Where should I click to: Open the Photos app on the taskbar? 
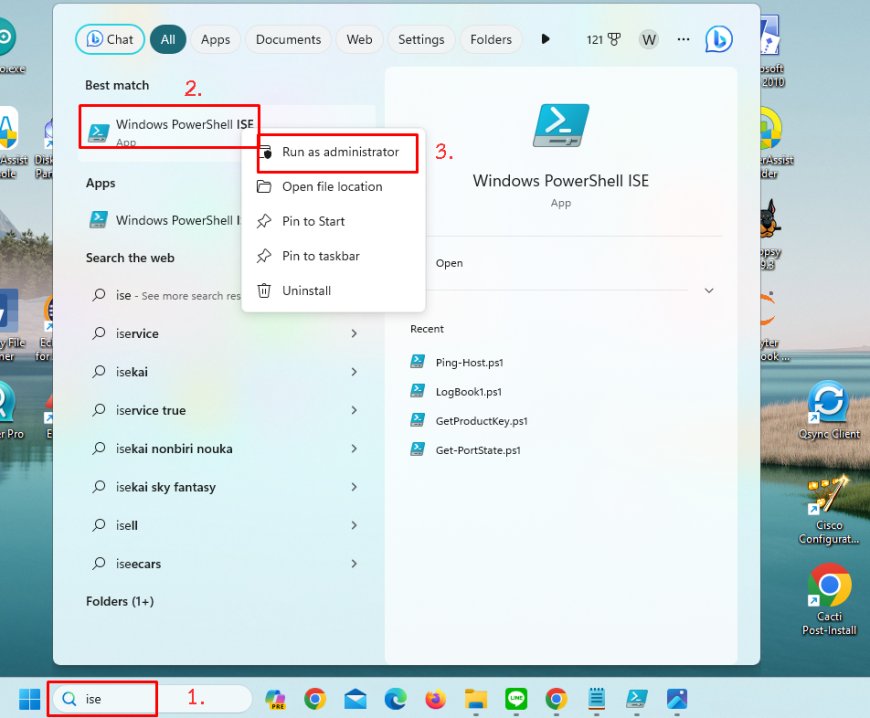(677, 699)
